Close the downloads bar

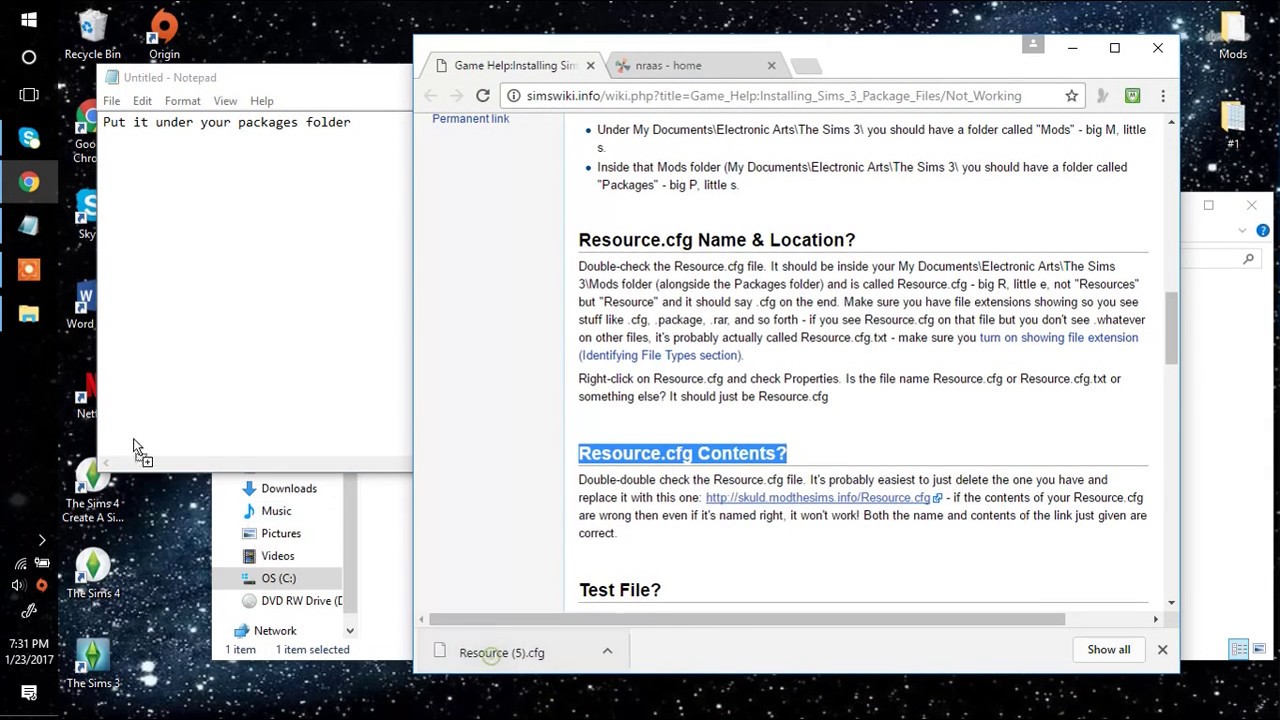(1162, 650)
